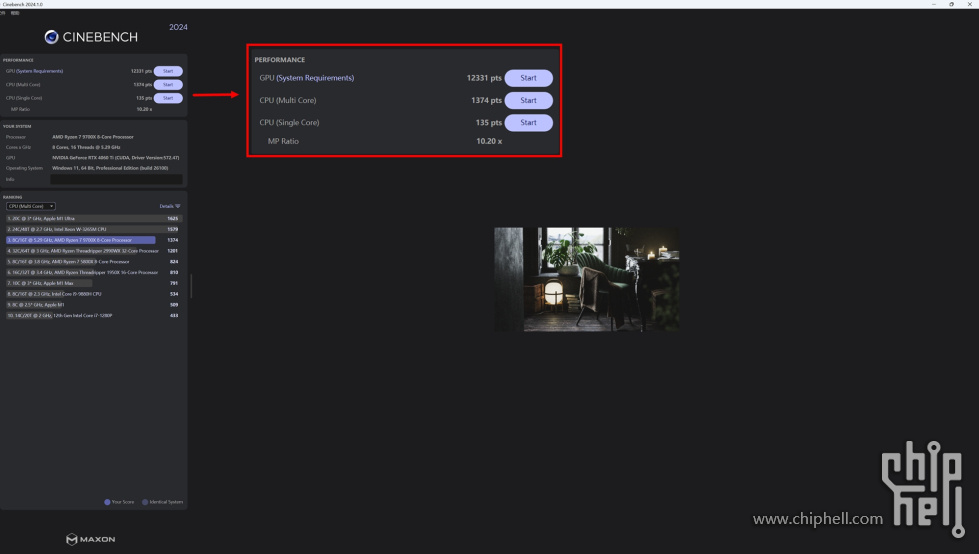
Task: Click the Maxon logo at the bottom
Action: [x=91, y=539]
